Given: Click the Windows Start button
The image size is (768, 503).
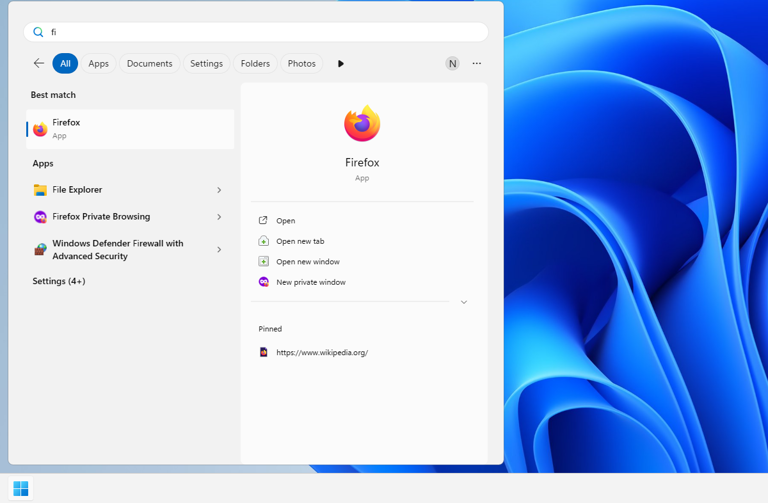Looking at the screenshot, I should click(21, 488).
